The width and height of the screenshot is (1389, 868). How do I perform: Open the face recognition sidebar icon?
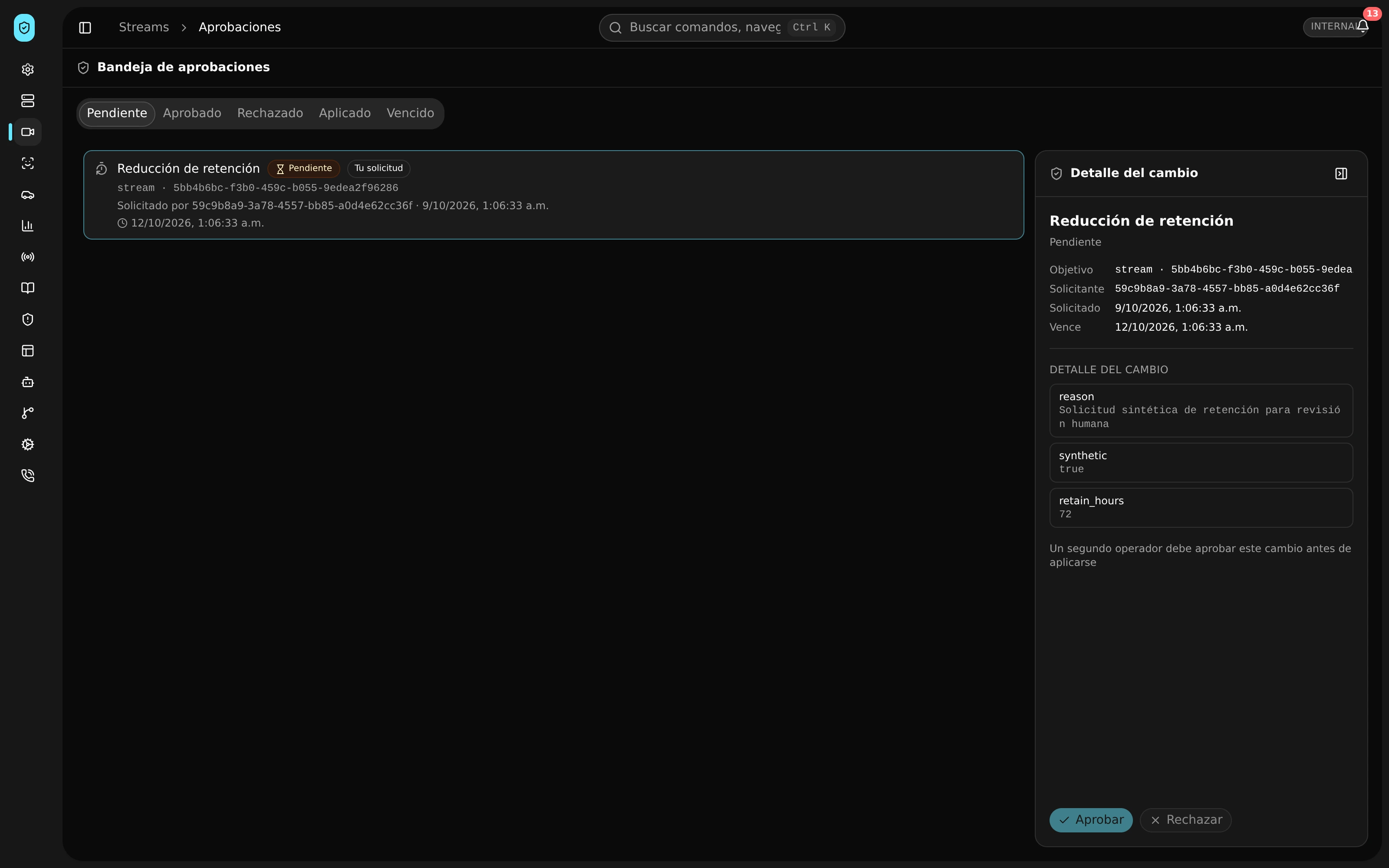pyautogui.click(x=27, y=163)
